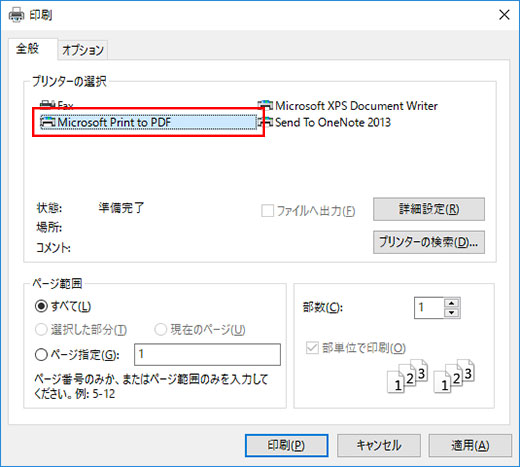This screenshot has height=467, width=520.
Task: Select the 現在のページ(U) radio button
Action: coord(160,330)
